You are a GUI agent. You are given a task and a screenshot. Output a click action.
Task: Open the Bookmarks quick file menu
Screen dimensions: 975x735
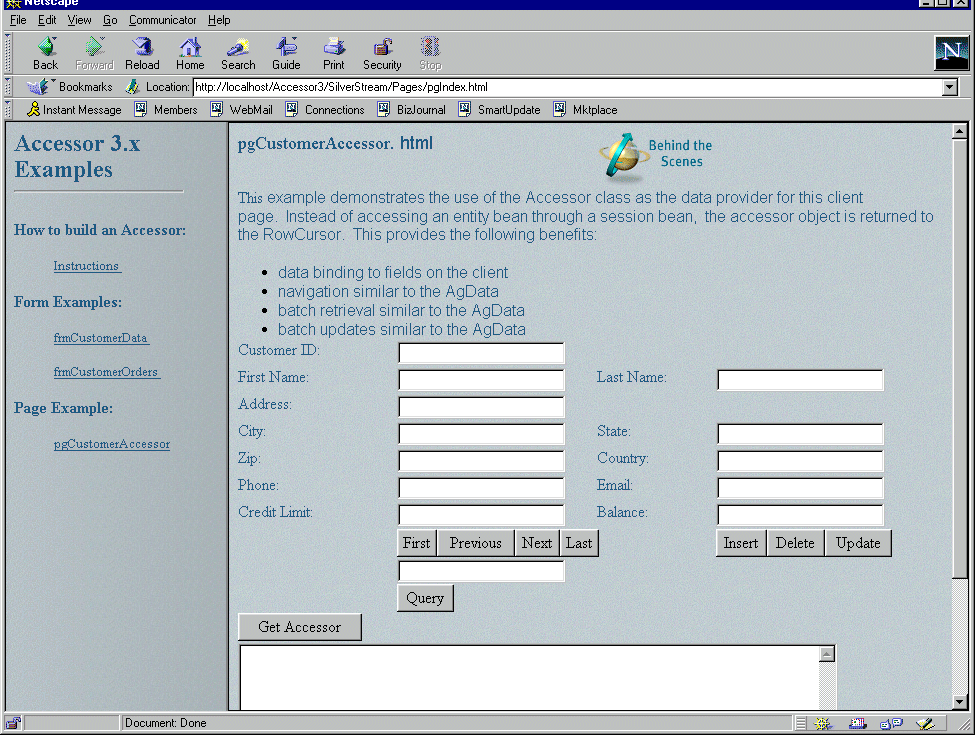[70, 87]
